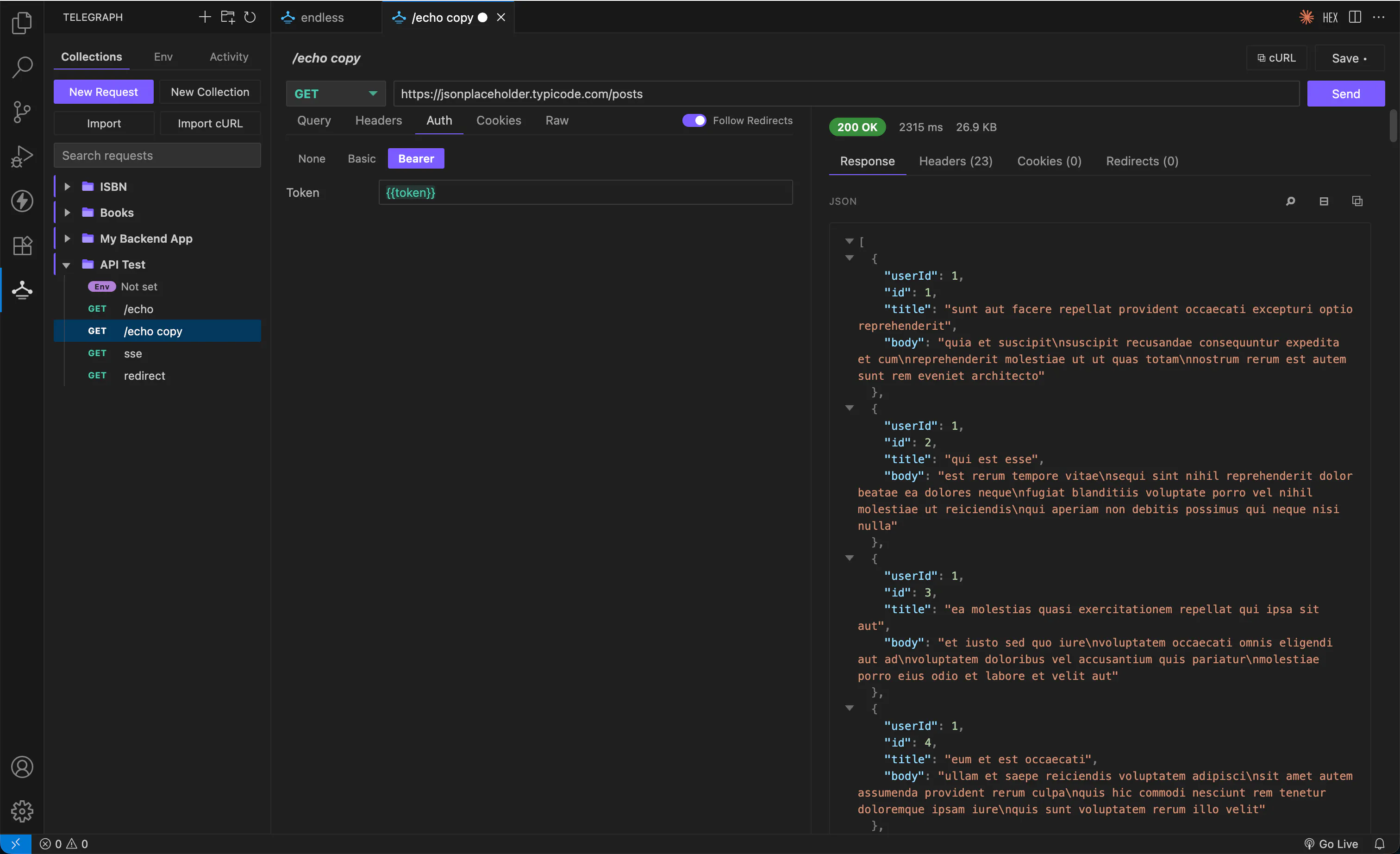Viewport: 1400px width, 854px height.
Task: Collapse the JSON object with id 2
Action: click(x=849, y=408)
